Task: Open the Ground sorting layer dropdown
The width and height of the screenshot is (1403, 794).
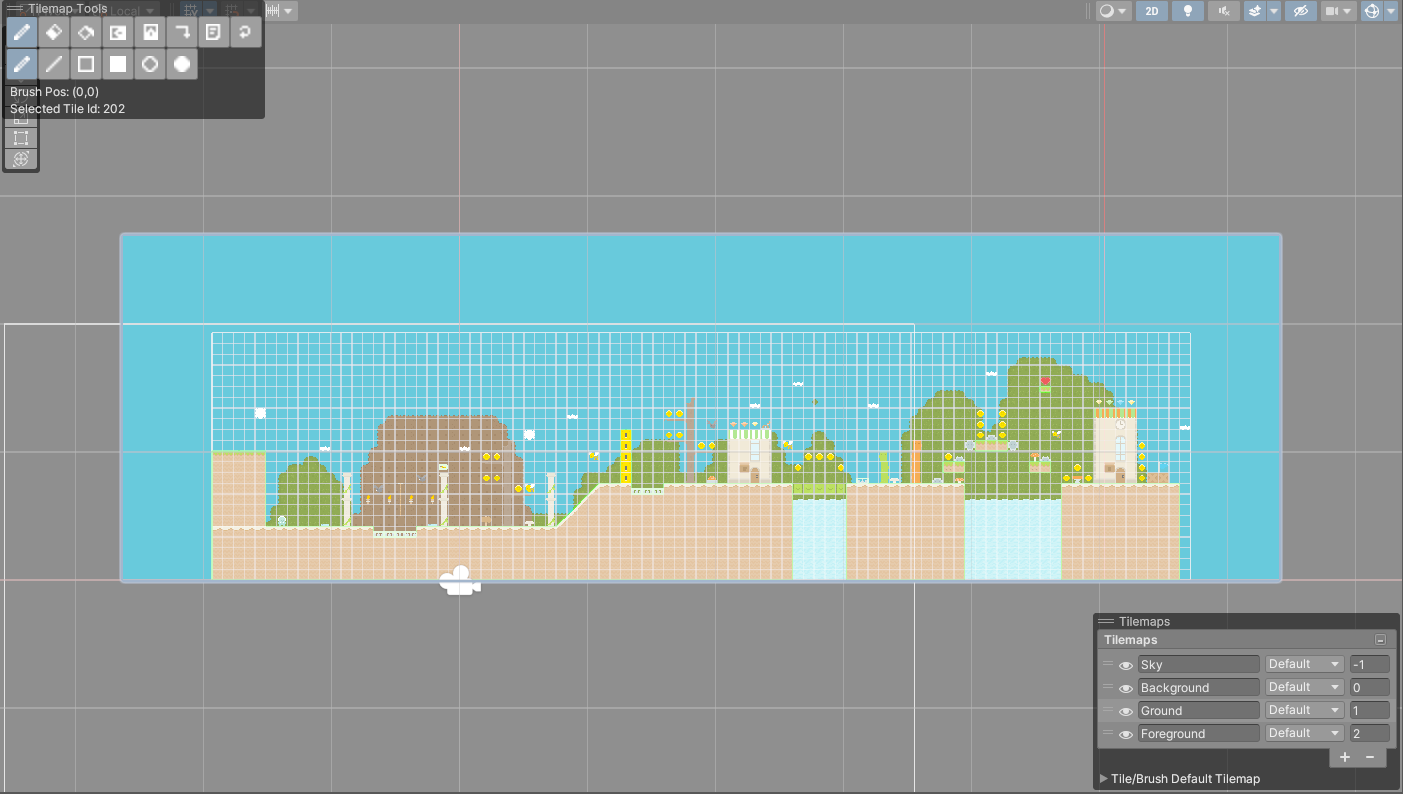Action: point(1305,710)
